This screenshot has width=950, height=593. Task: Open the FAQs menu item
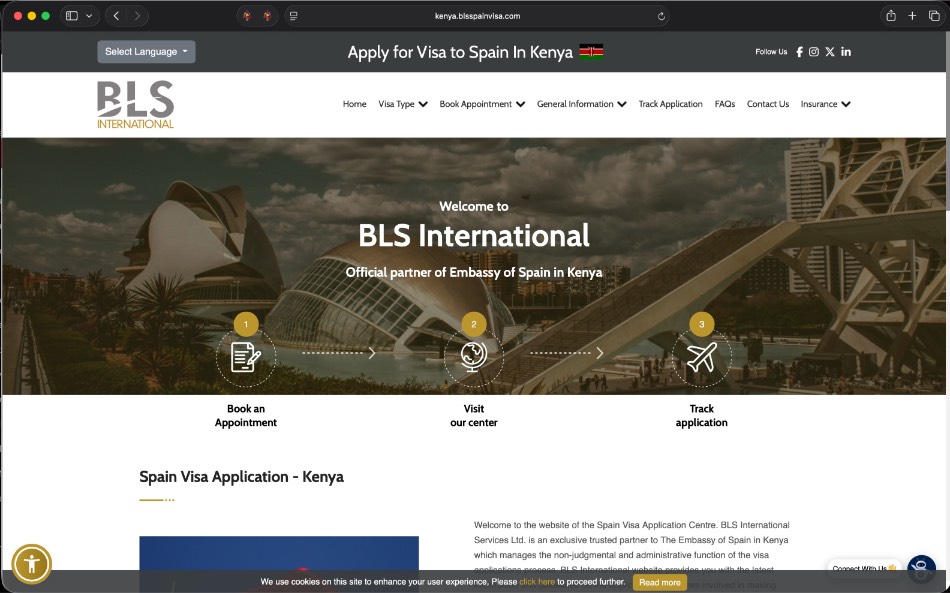click(x=725, y=104)
